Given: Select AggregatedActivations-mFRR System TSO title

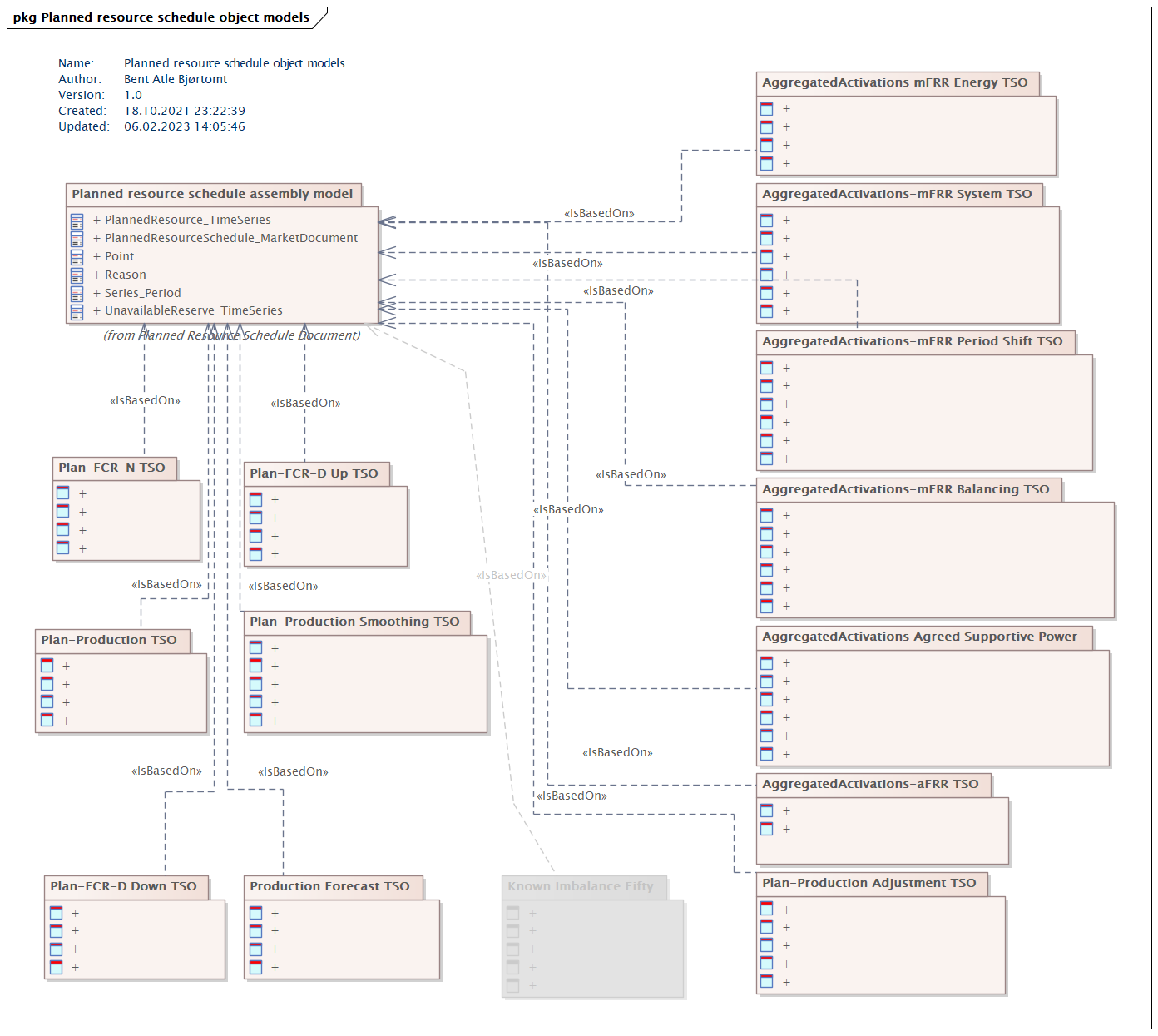Looking at the screenshot, I should click(897, 194).
